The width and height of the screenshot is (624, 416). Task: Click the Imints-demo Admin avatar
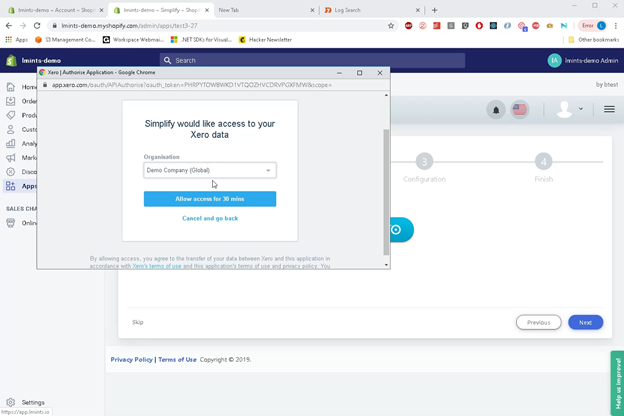(554, 61)
